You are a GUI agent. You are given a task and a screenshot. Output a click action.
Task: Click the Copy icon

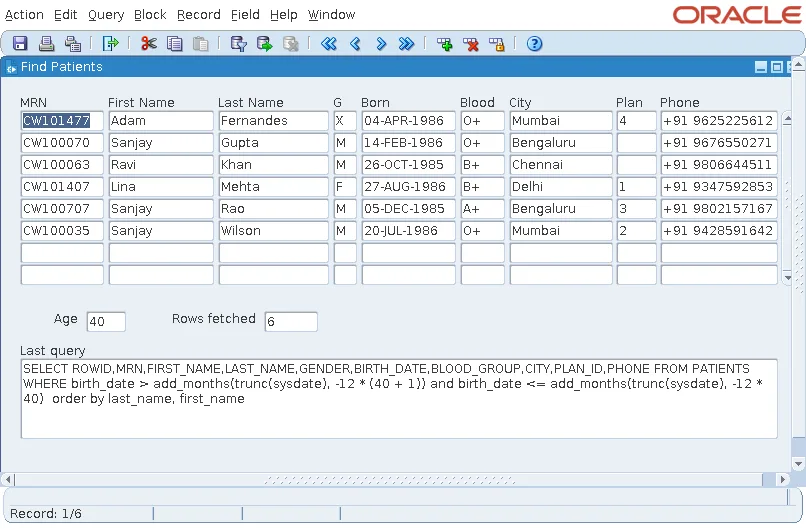(175, 44)
